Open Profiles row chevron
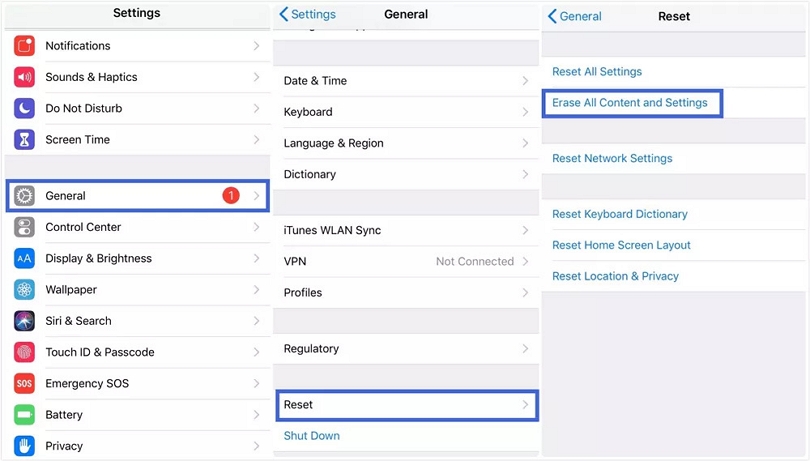The image size is (810, 461). (x=525, y=293)
